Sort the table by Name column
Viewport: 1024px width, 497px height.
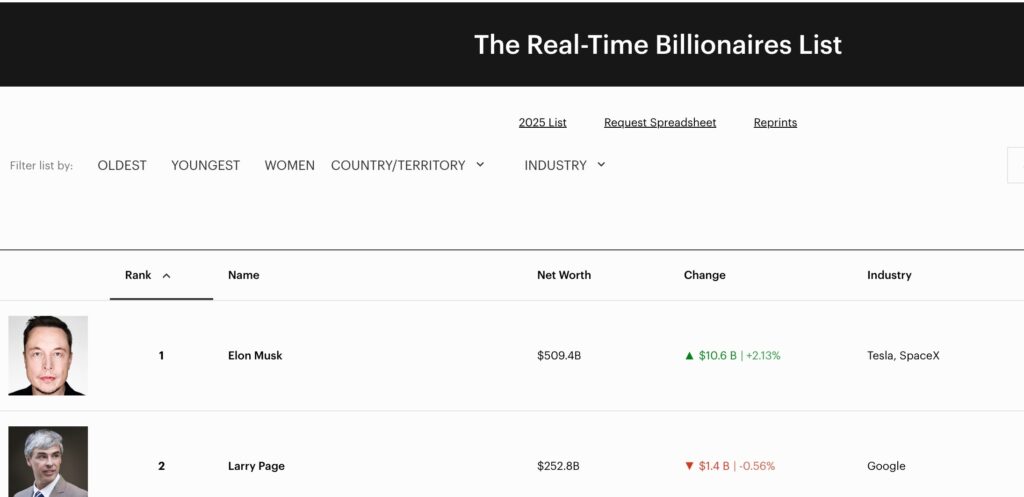243,275
